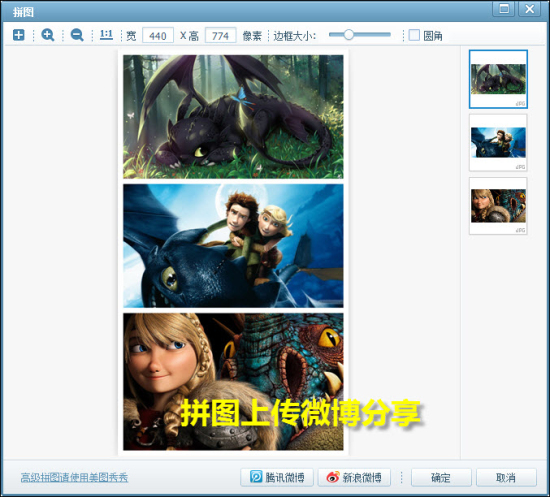Select the blonde girl thumbnail in the sidebar
The width and height of the screenshot is (550, 497).
[x=498, y=206]
